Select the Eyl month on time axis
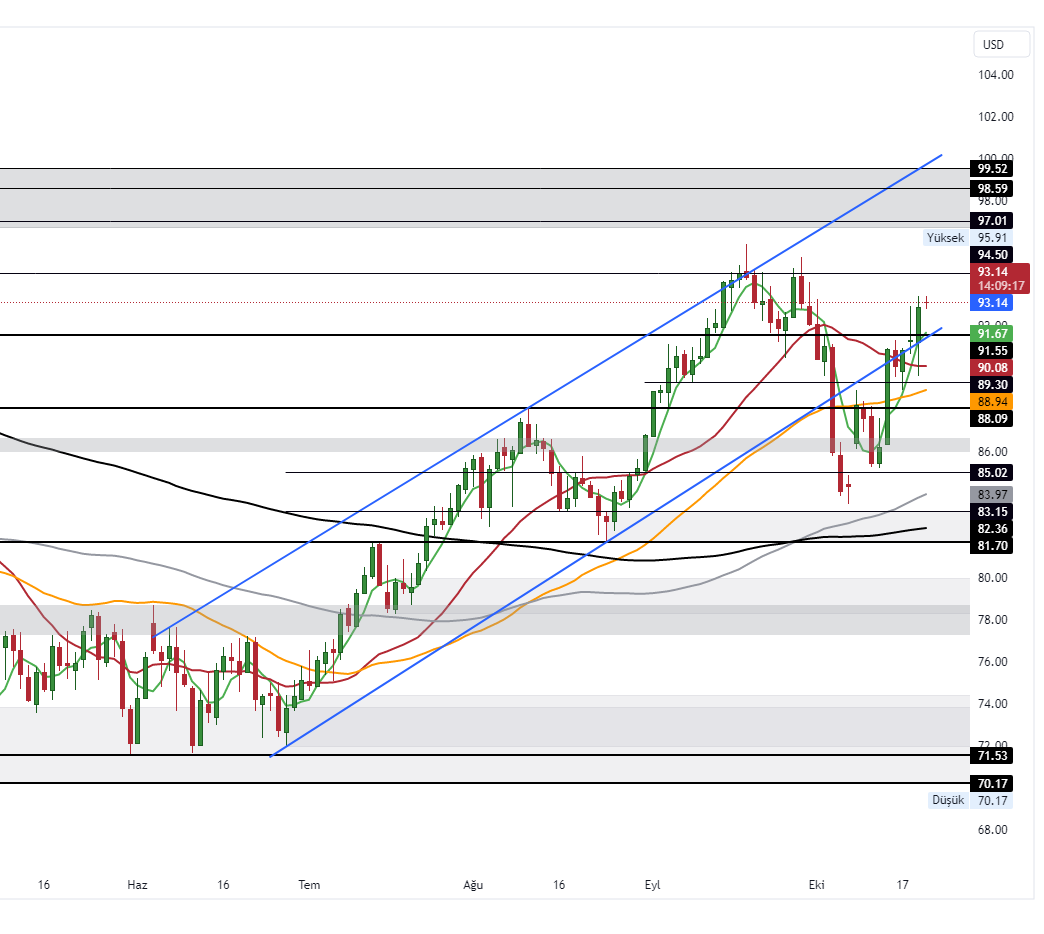The width and height of the screenshot is (1044, 934). tap(652, 885)
